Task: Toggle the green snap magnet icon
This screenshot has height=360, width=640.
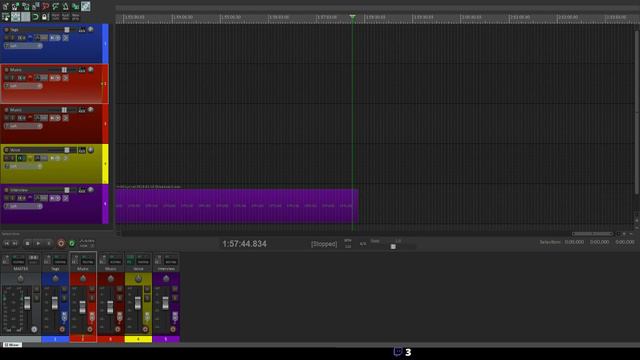Action: point(36,17)
